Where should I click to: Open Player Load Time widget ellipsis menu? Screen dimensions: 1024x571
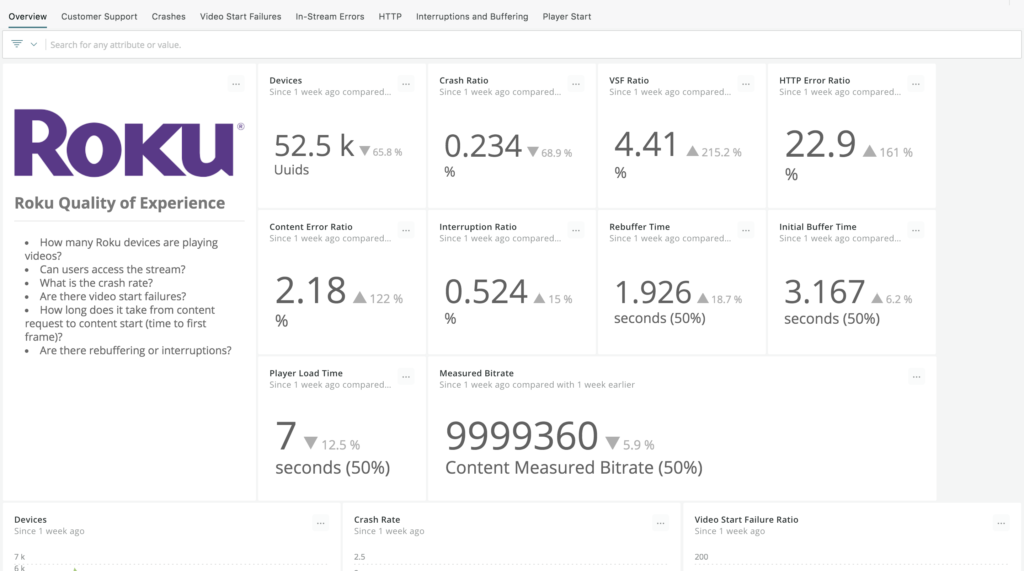406,376
